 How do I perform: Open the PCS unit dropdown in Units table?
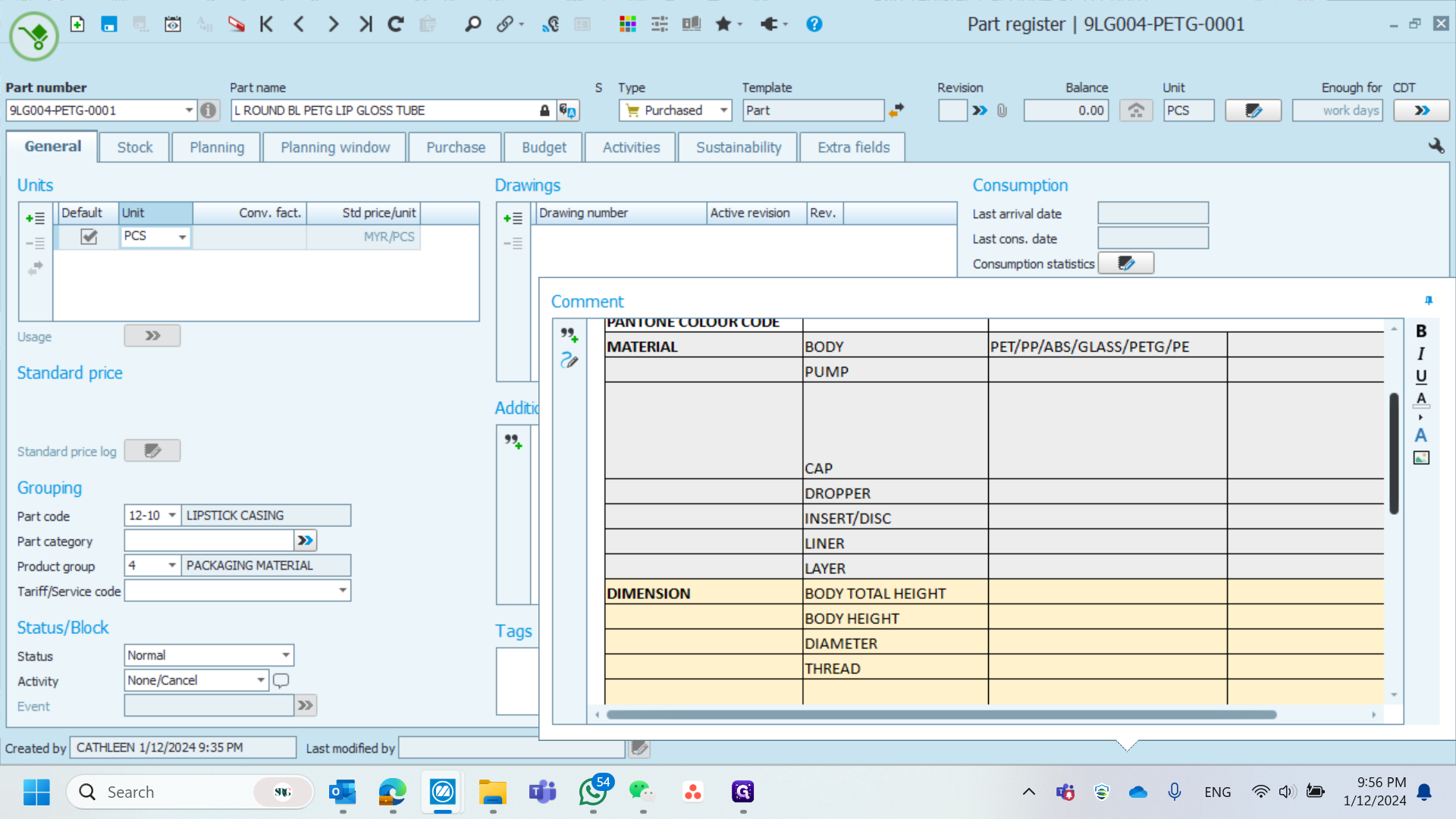182,237
